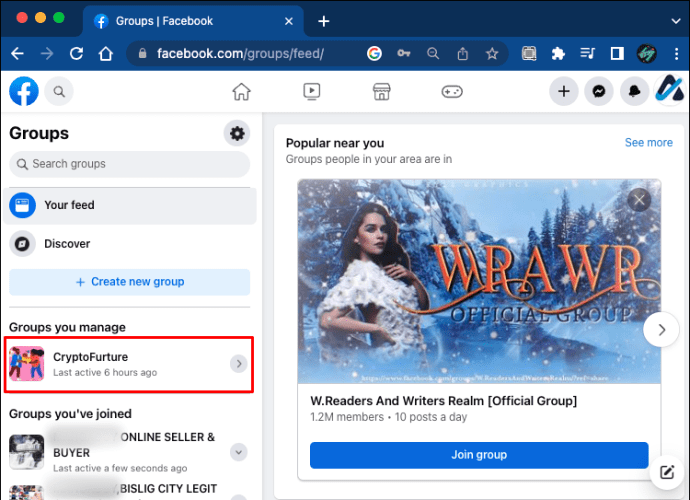Go to Marketplace storefront icon
The image size is (690, 500).
pyautogui.click(x=381, y=92)
